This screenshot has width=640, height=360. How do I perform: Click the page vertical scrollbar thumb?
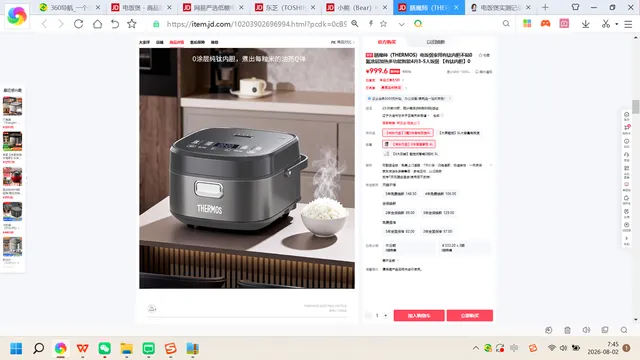pos(636,107)
